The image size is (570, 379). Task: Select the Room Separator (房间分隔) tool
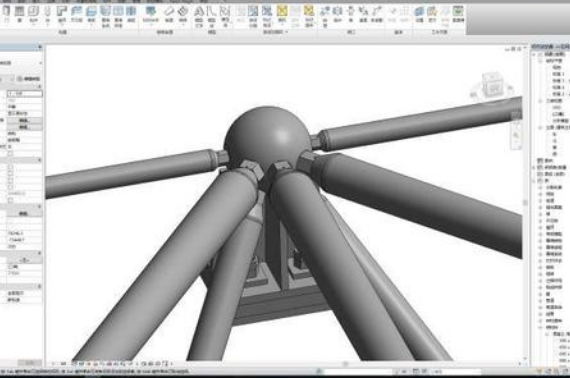253,16
